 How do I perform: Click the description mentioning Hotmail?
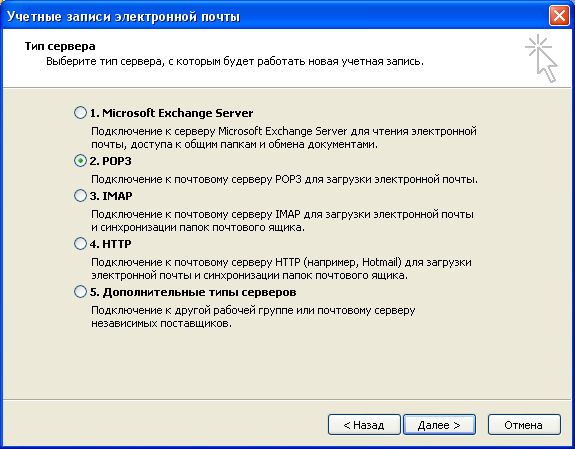(x=281, y=269)
